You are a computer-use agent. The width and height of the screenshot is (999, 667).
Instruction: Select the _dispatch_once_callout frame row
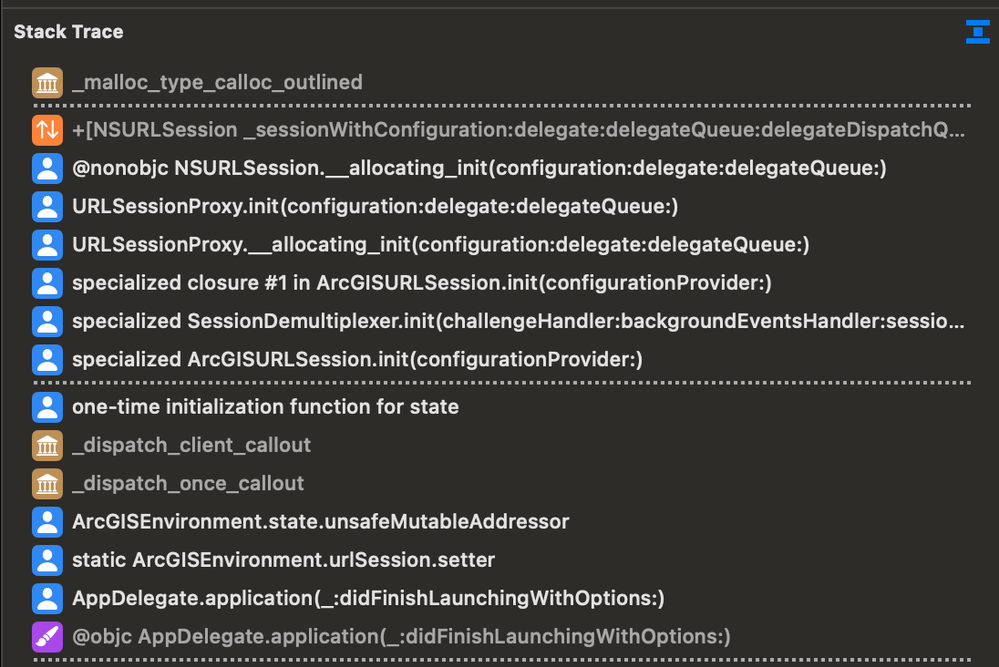[x=188, y=483]
